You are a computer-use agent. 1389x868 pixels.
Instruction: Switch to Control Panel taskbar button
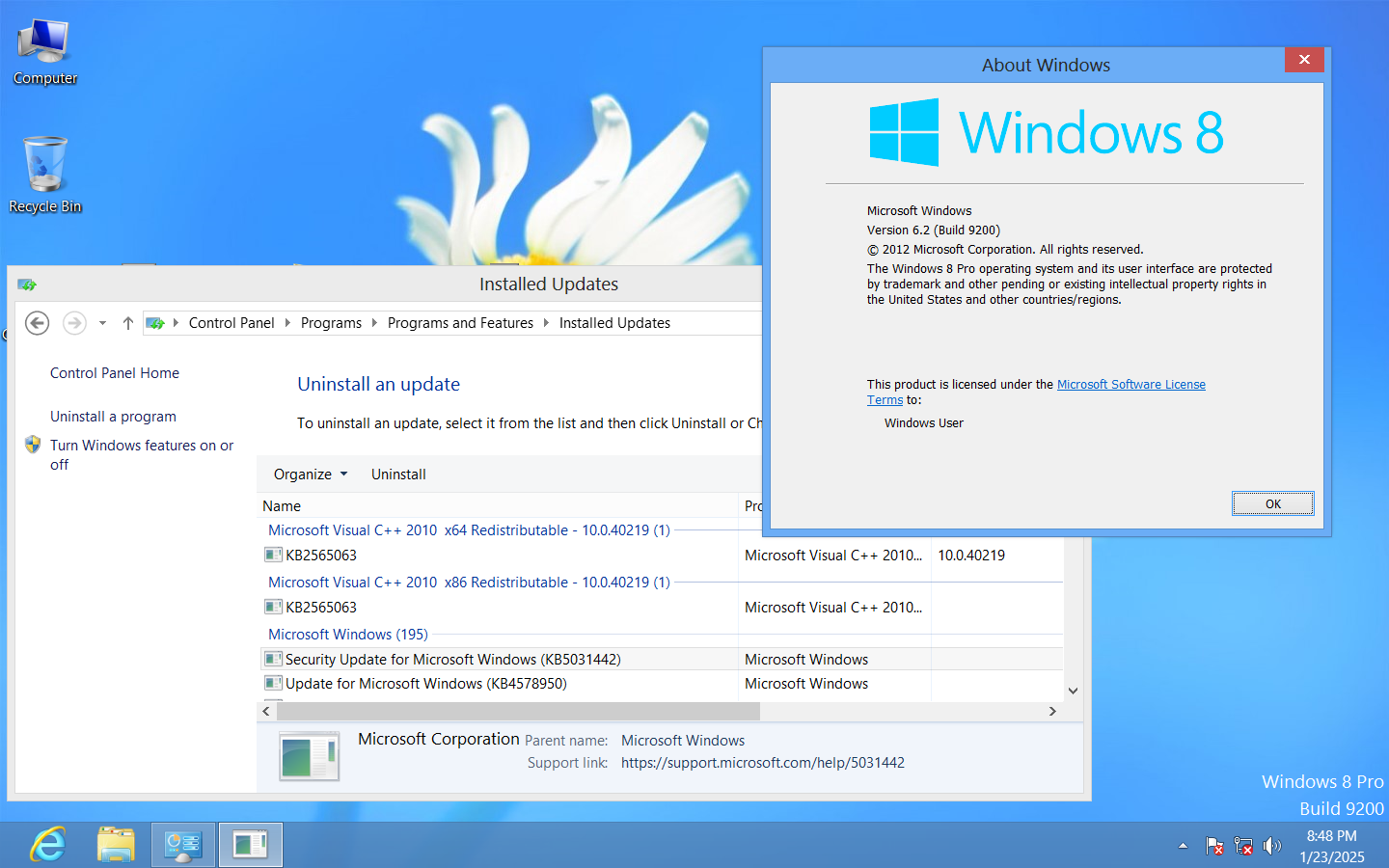[183, 845]
